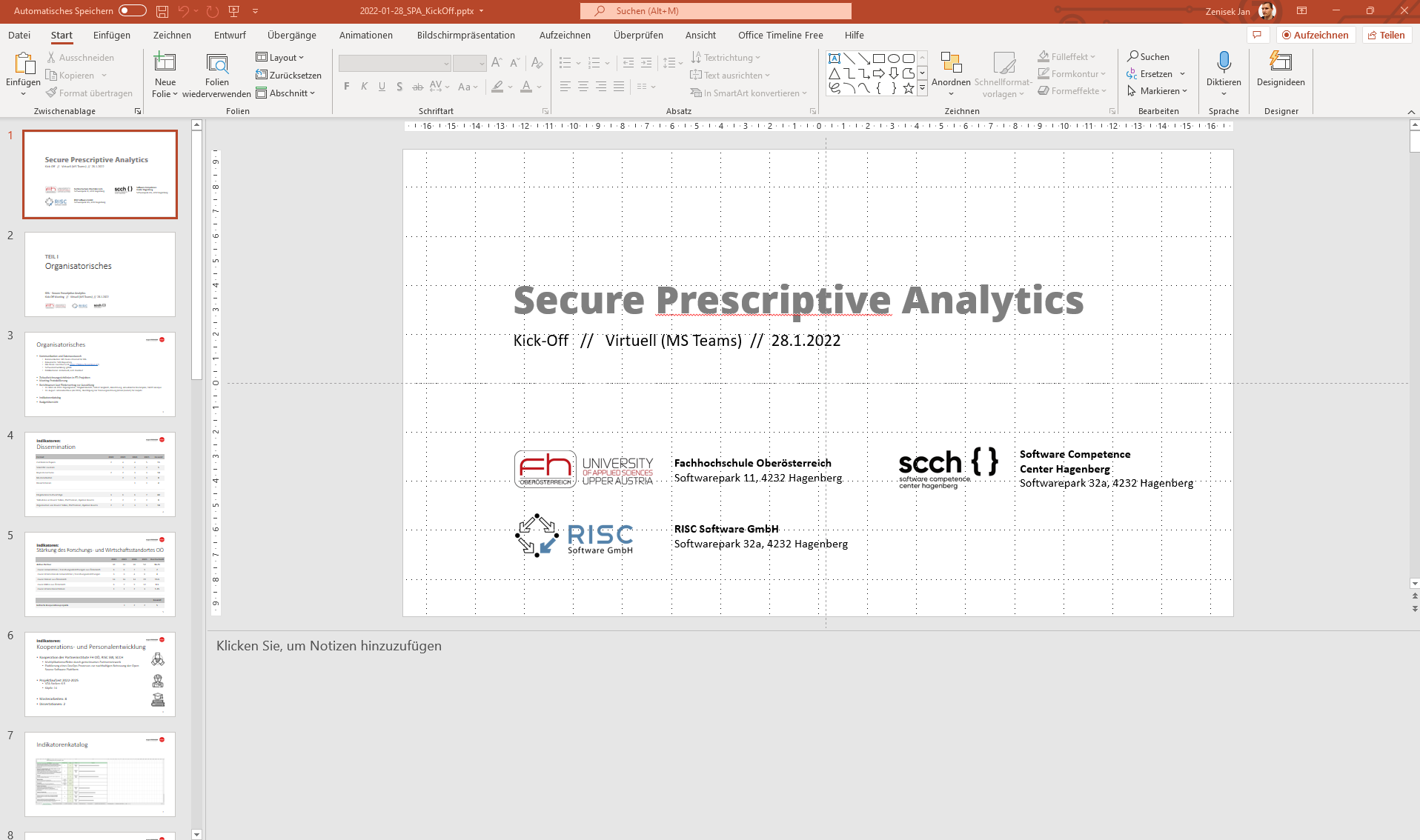Insert a text box shape
The width and height of the screenshot is (1420, 840).
click(x=835, y=59)
